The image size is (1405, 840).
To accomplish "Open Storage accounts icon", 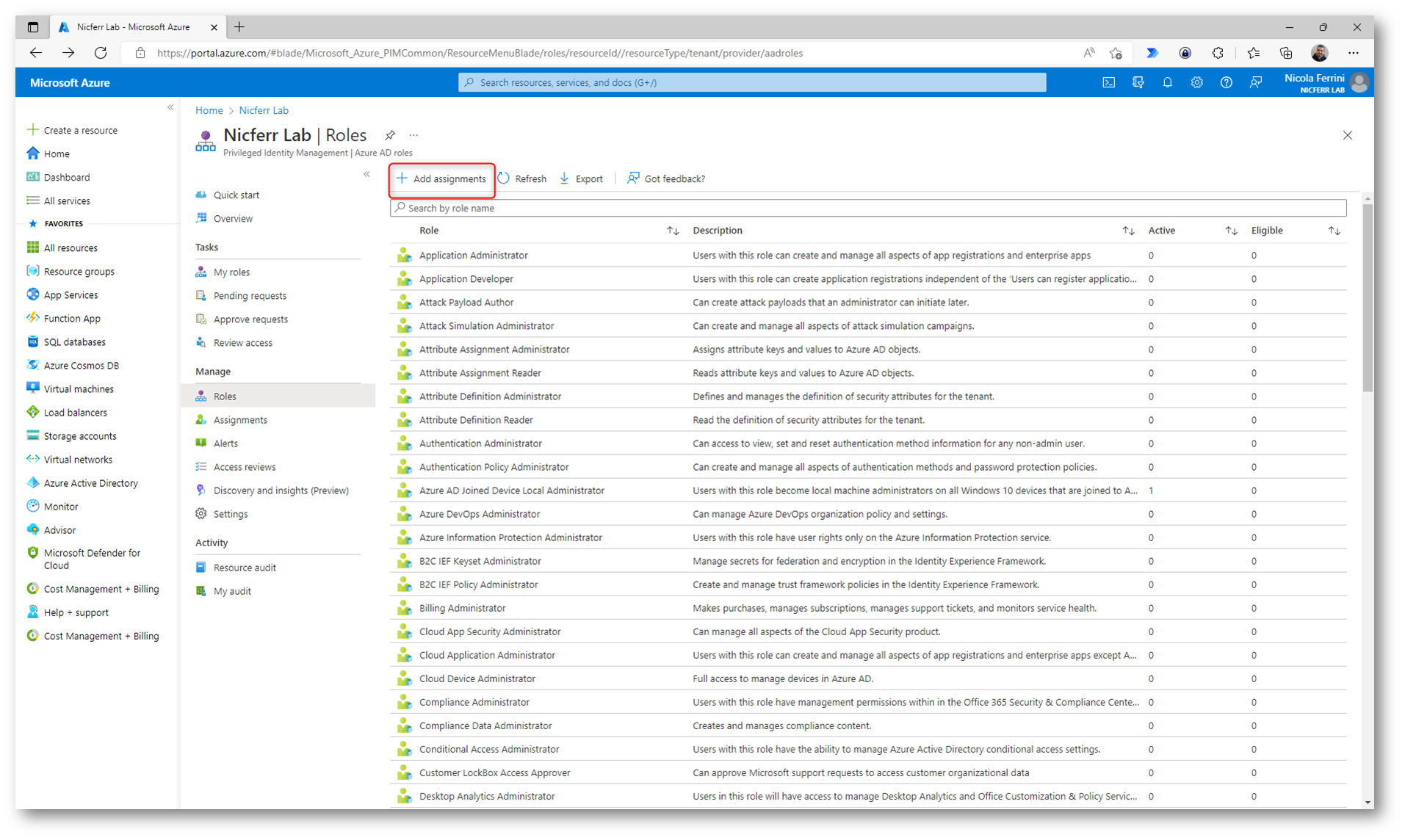I will (32, 435).
